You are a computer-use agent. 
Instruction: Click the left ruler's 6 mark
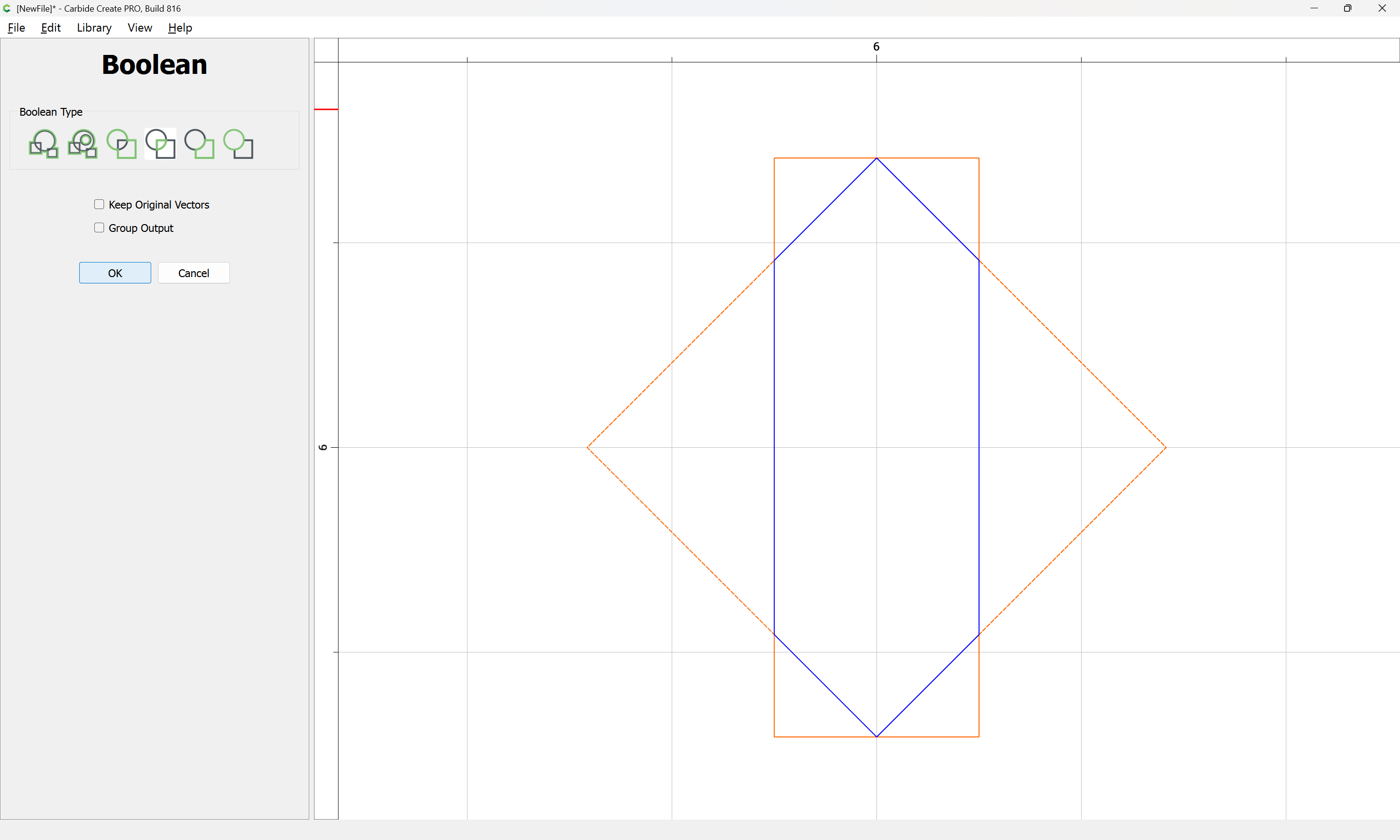point(323,447)
